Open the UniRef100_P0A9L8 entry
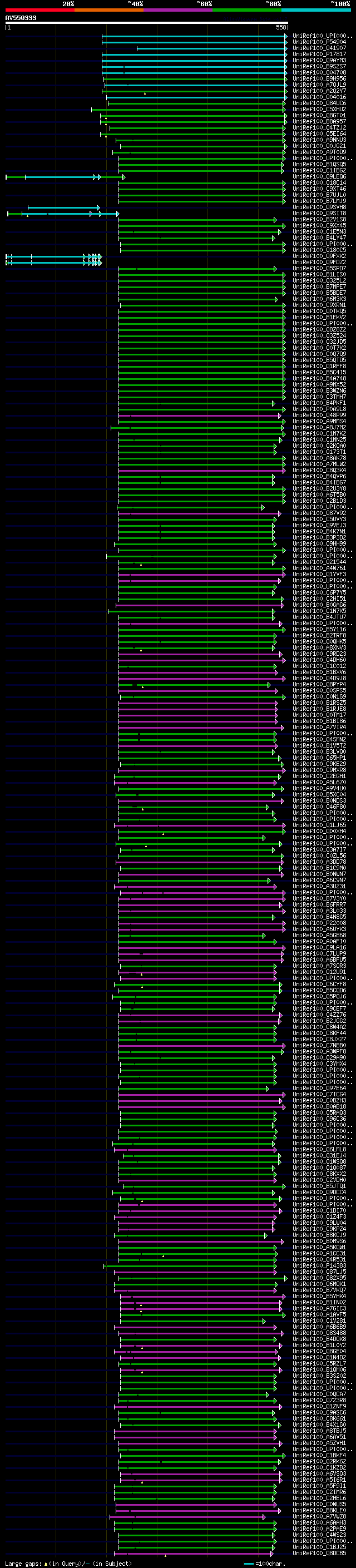 (x=319, y=409)
